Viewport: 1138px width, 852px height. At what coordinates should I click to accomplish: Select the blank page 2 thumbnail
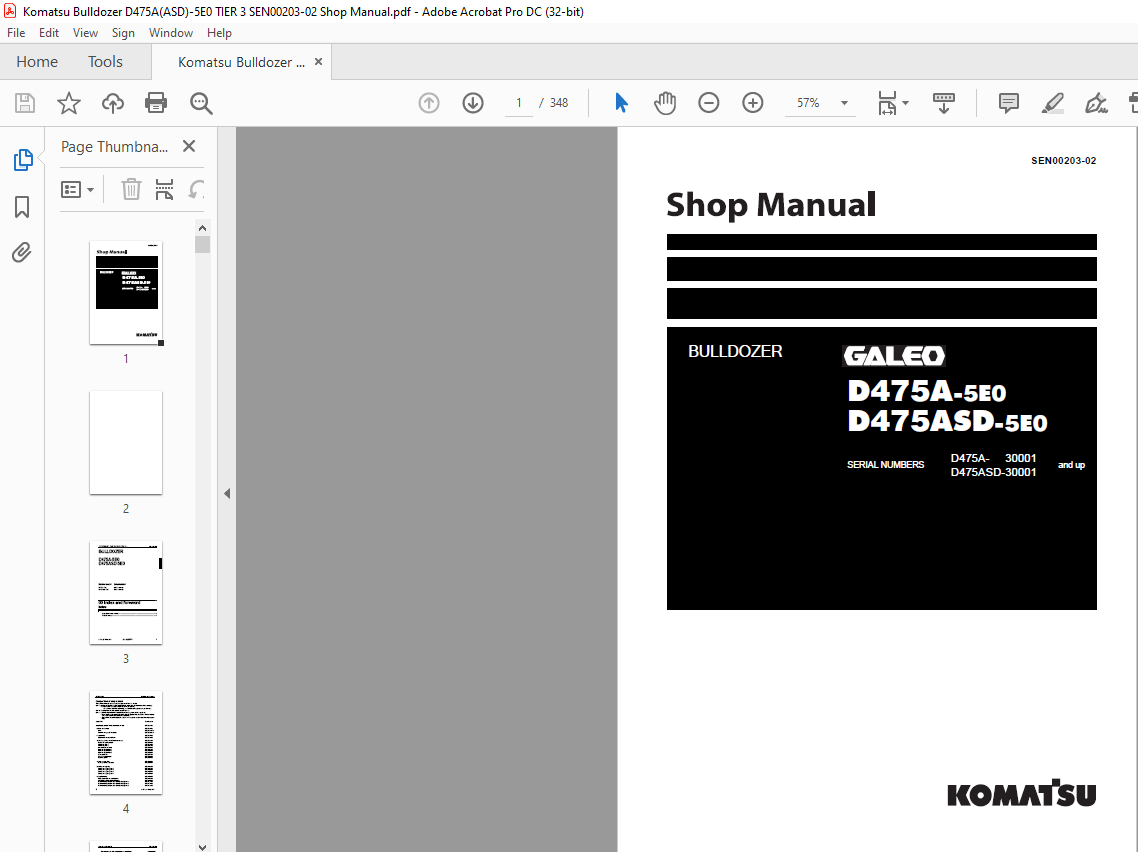(x=126, y=443)
